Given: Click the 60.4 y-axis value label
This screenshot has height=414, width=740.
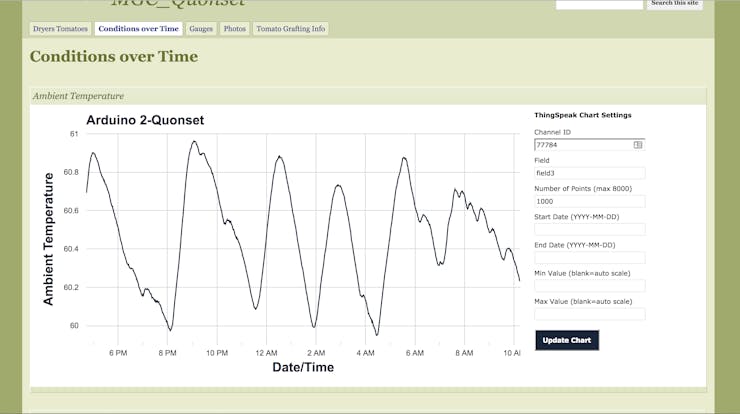Looking at the screenshot, I should pos(71,249).
